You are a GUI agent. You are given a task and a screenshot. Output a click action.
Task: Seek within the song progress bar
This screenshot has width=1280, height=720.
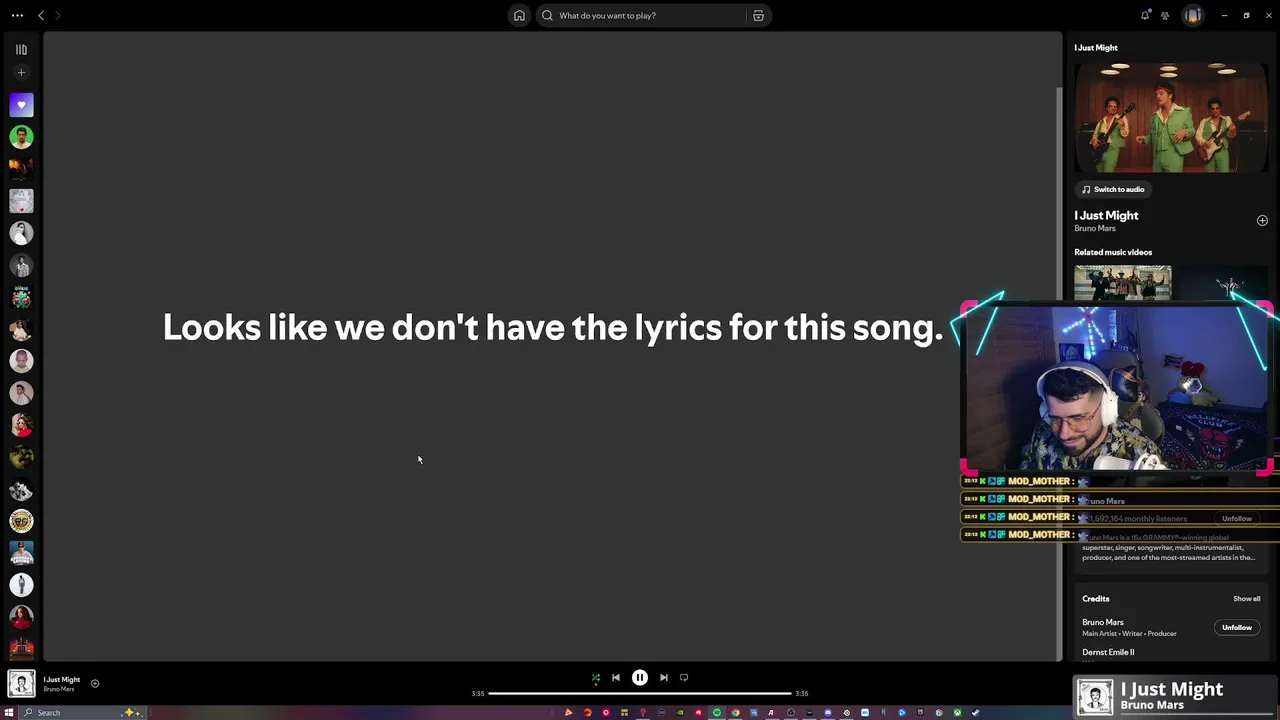640,693
